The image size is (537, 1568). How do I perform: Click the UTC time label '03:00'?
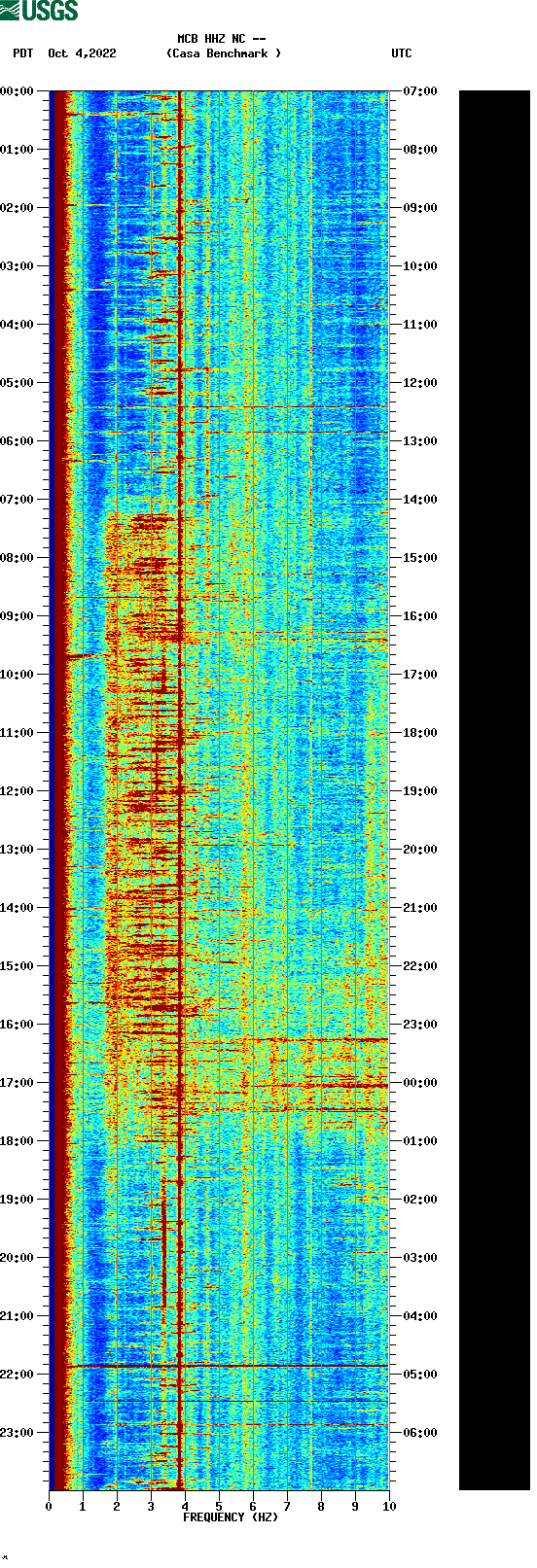420,1258
